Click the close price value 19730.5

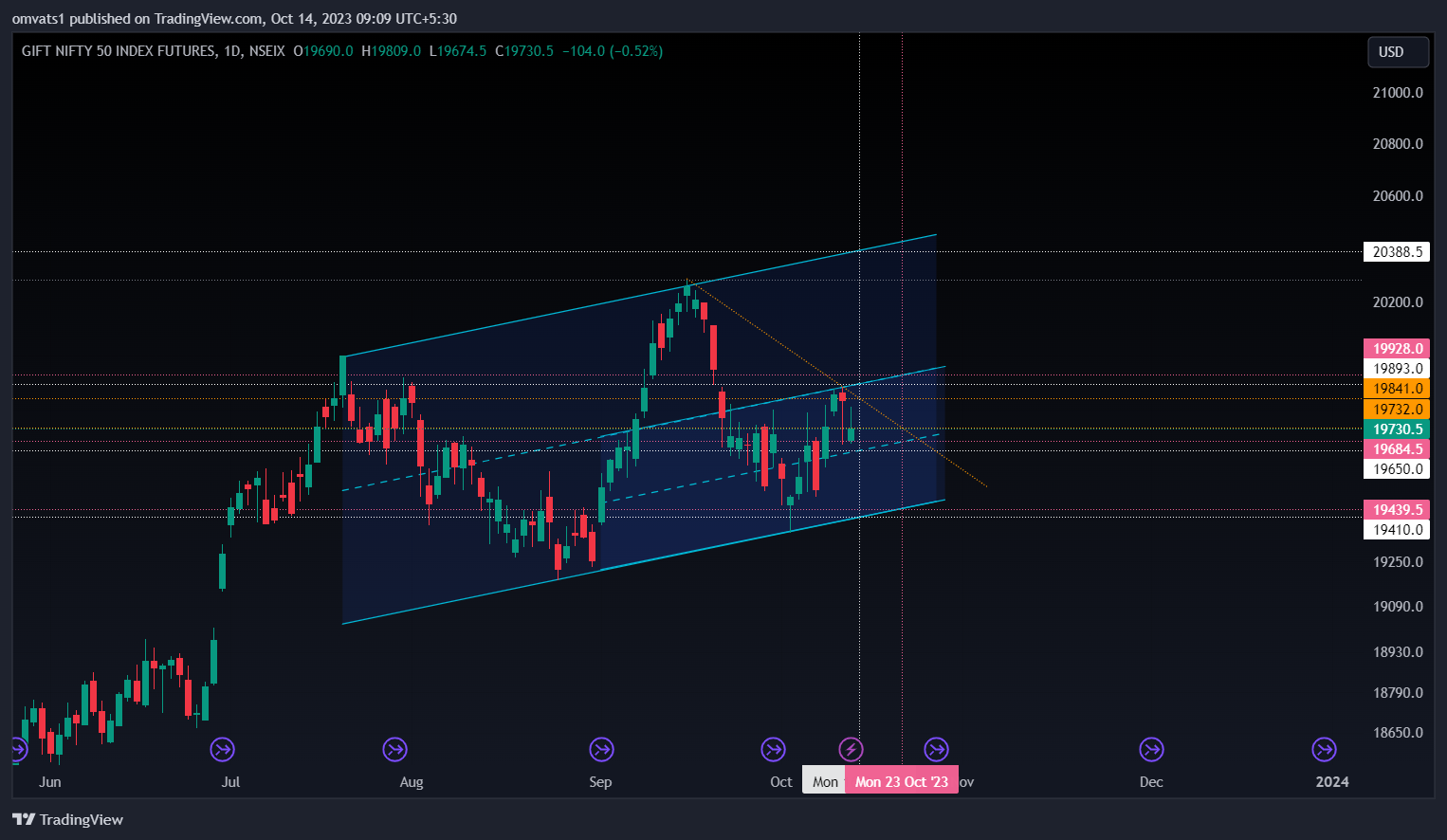(529, 51)
